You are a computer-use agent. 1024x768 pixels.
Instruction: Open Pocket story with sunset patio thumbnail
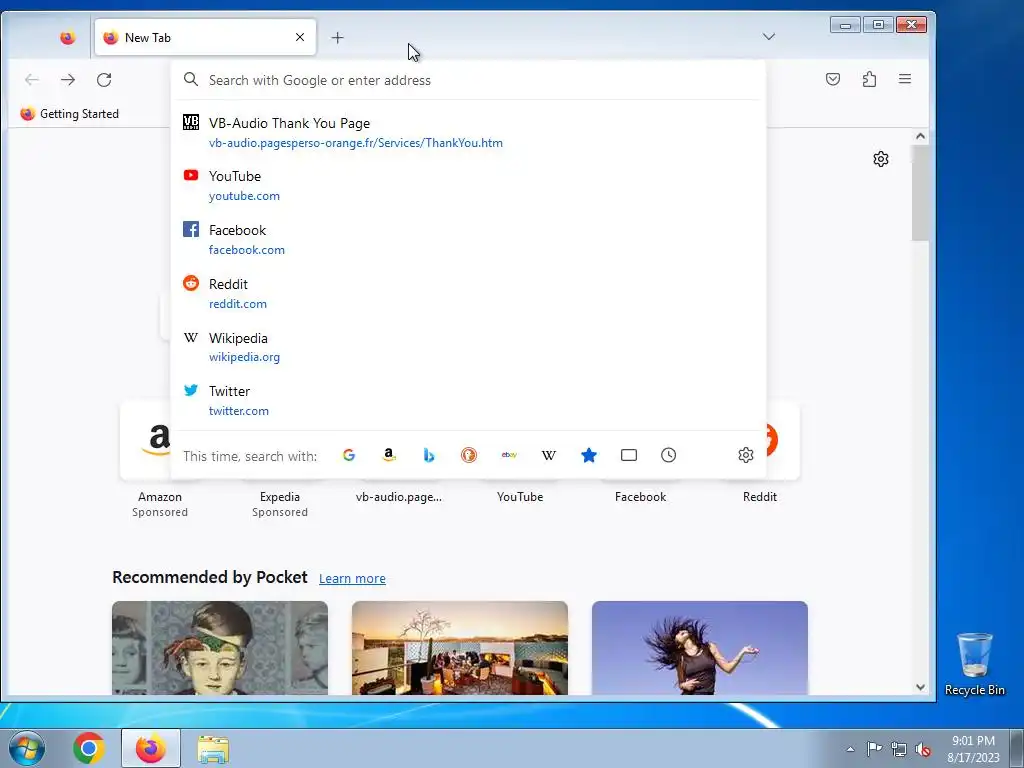point(460,648)
